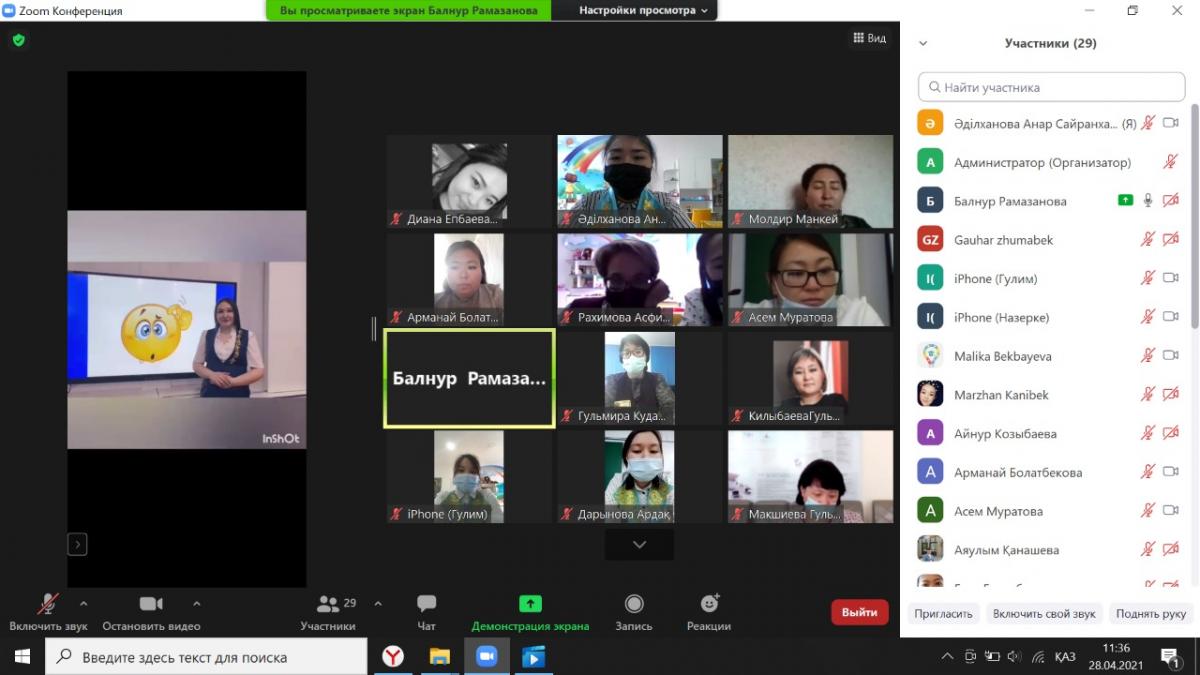The image size is (1200, 675).
Task: Collapse participants panel with header chevron
Action: (923, 43)
